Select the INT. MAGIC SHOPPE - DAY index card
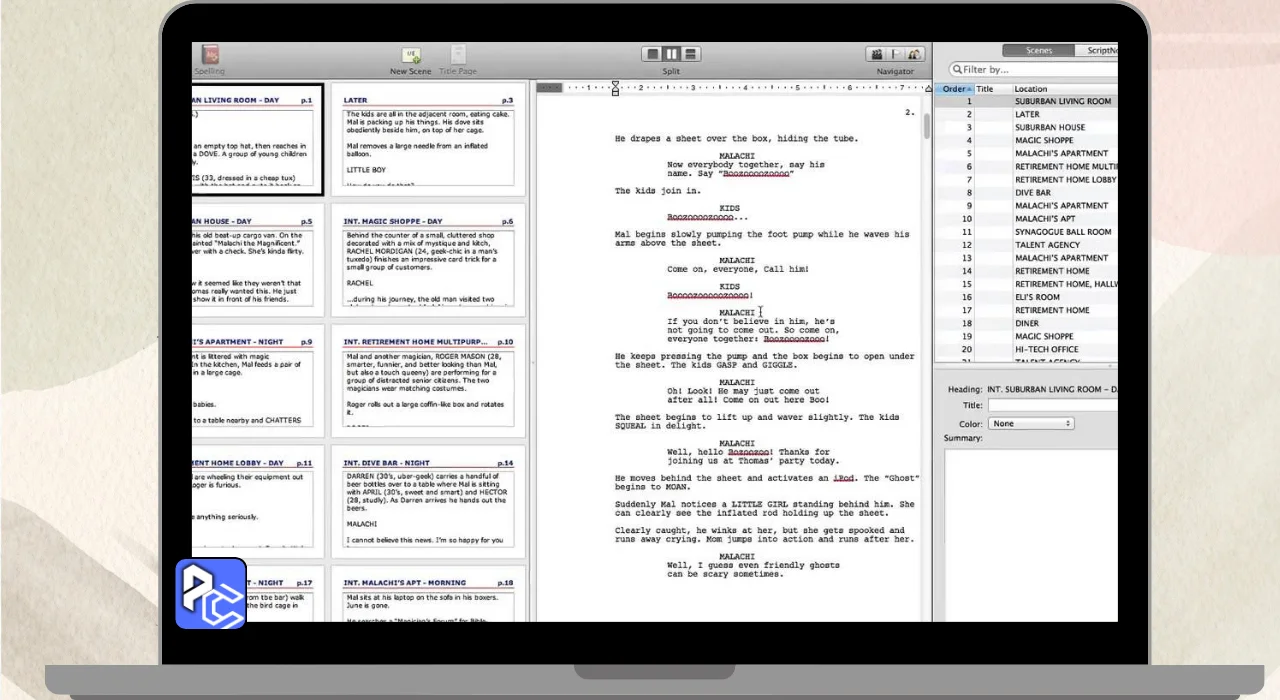The width and height of the screenshot is (1280, 700). tap(428, 260)
